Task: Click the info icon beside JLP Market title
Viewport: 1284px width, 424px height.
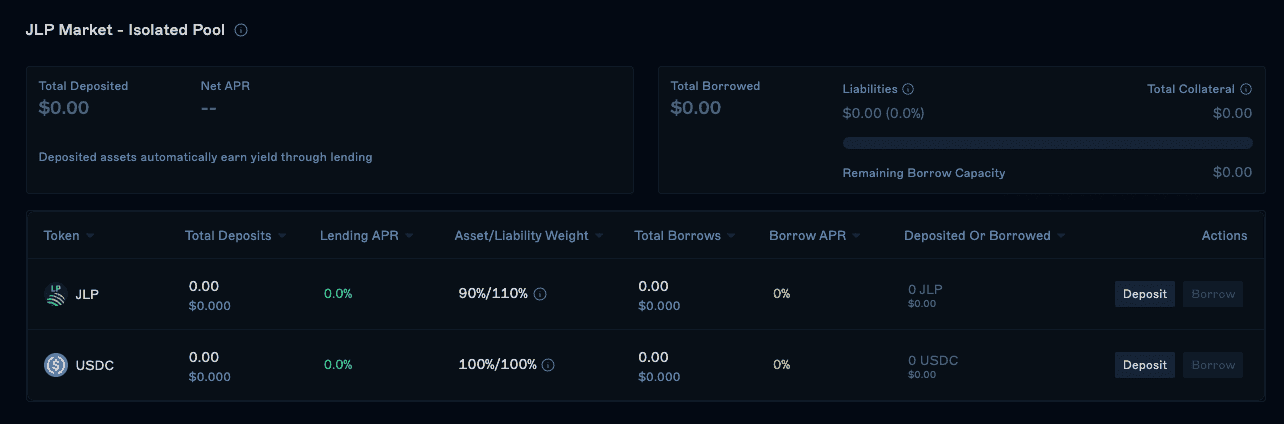Action: point(241,30)
